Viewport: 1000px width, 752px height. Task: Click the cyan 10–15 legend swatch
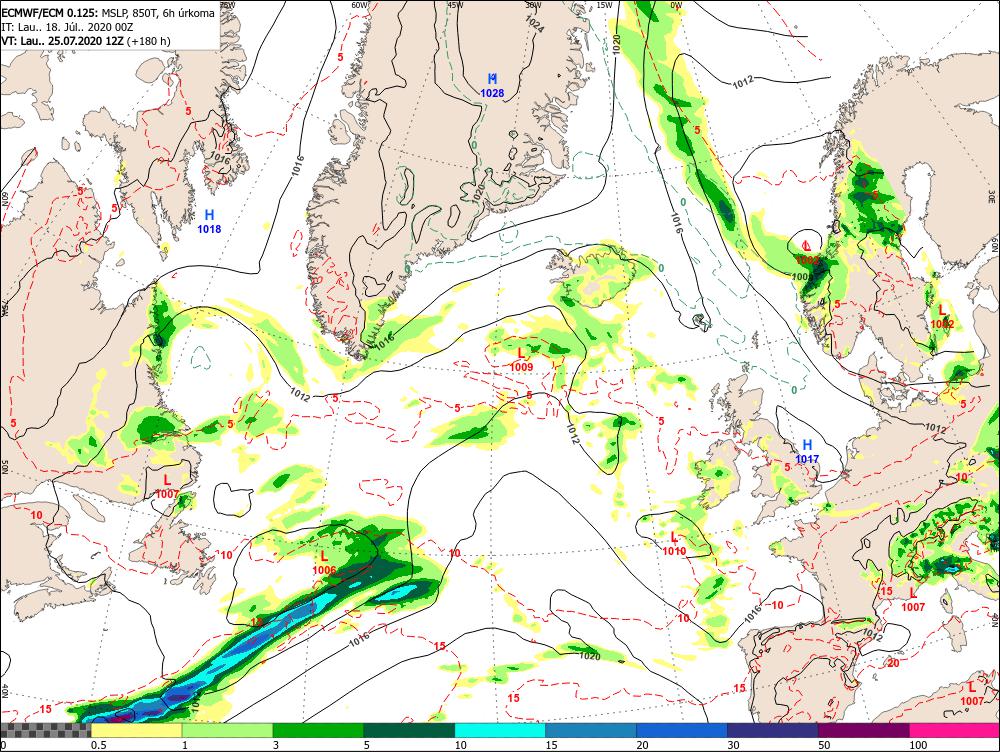point(500,730)
